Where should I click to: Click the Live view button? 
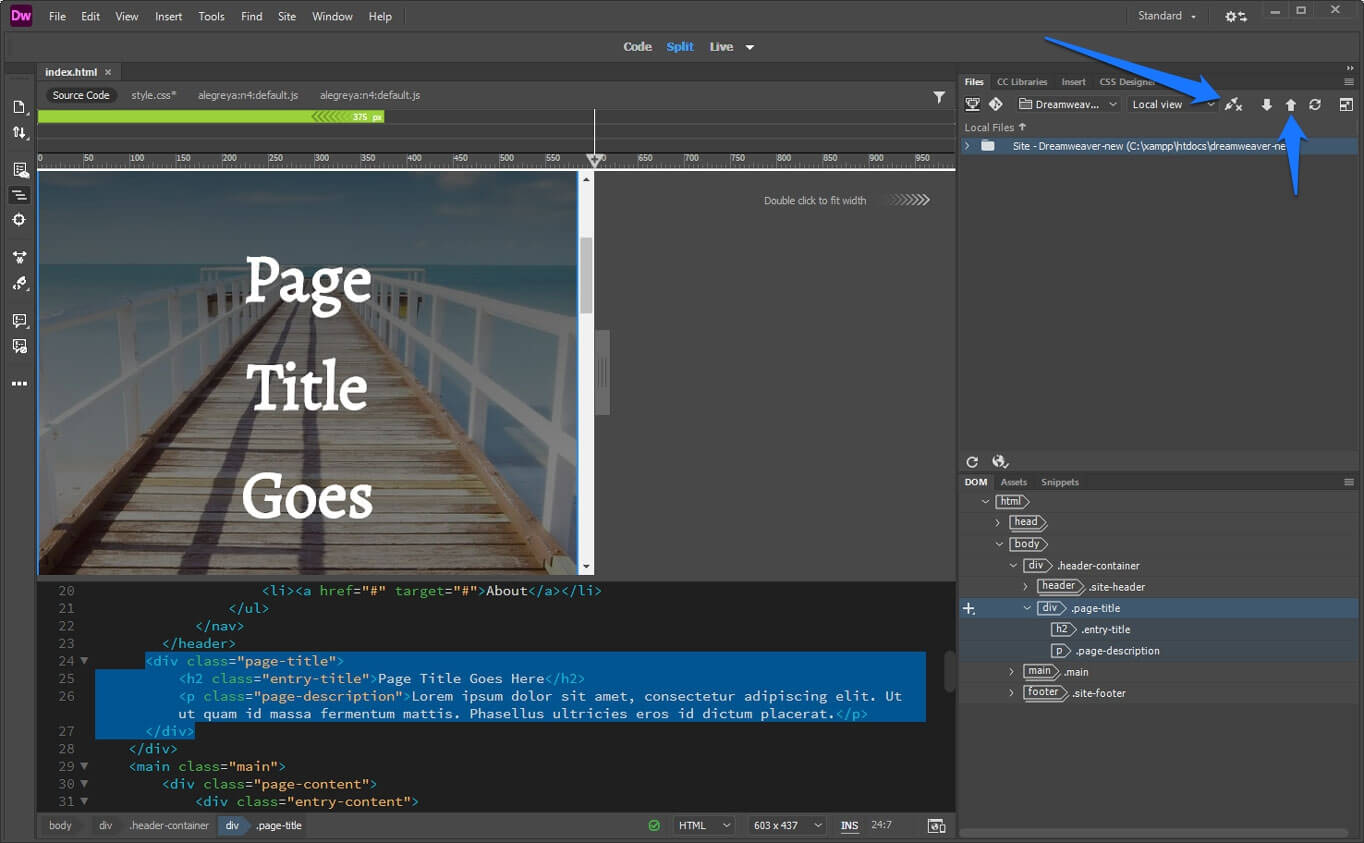click(x=719, y=46)
